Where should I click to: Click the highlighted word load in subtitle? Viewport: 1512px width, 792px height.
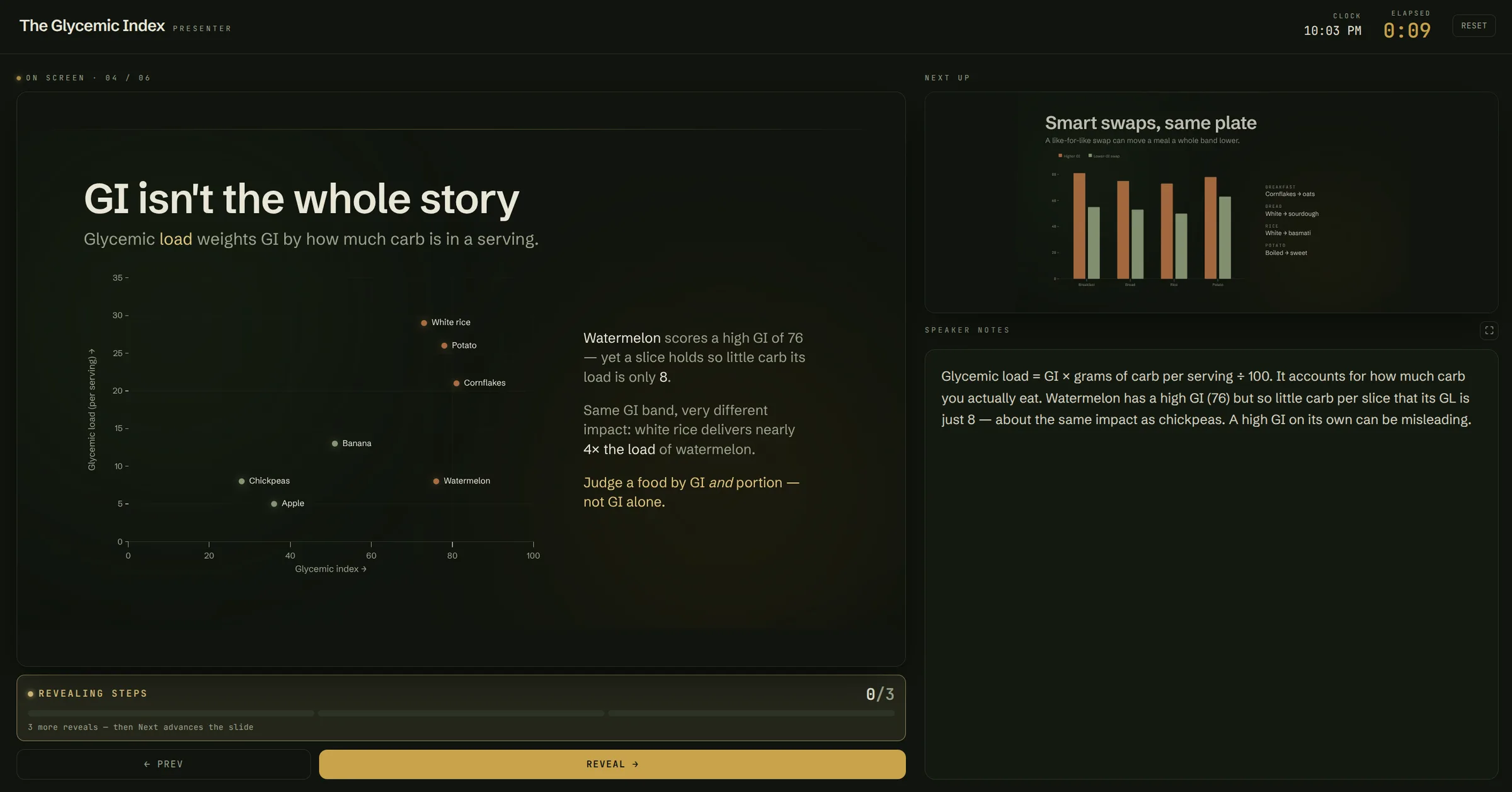point(176,239)
